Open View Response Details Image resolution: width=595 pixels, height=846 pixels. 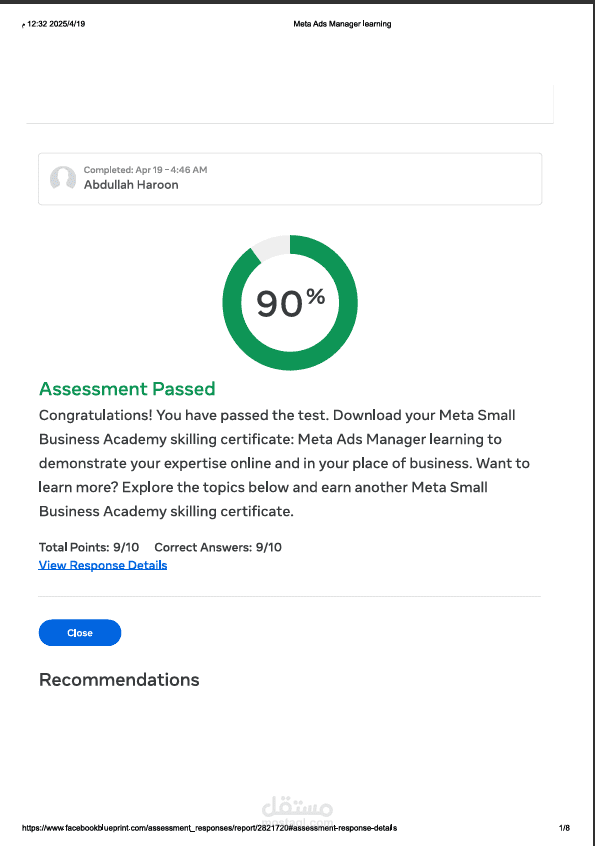[102, 565]
